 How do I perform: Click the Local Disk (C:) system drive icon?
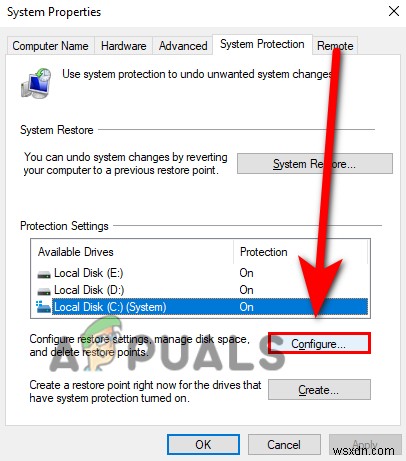coord(43,307)
